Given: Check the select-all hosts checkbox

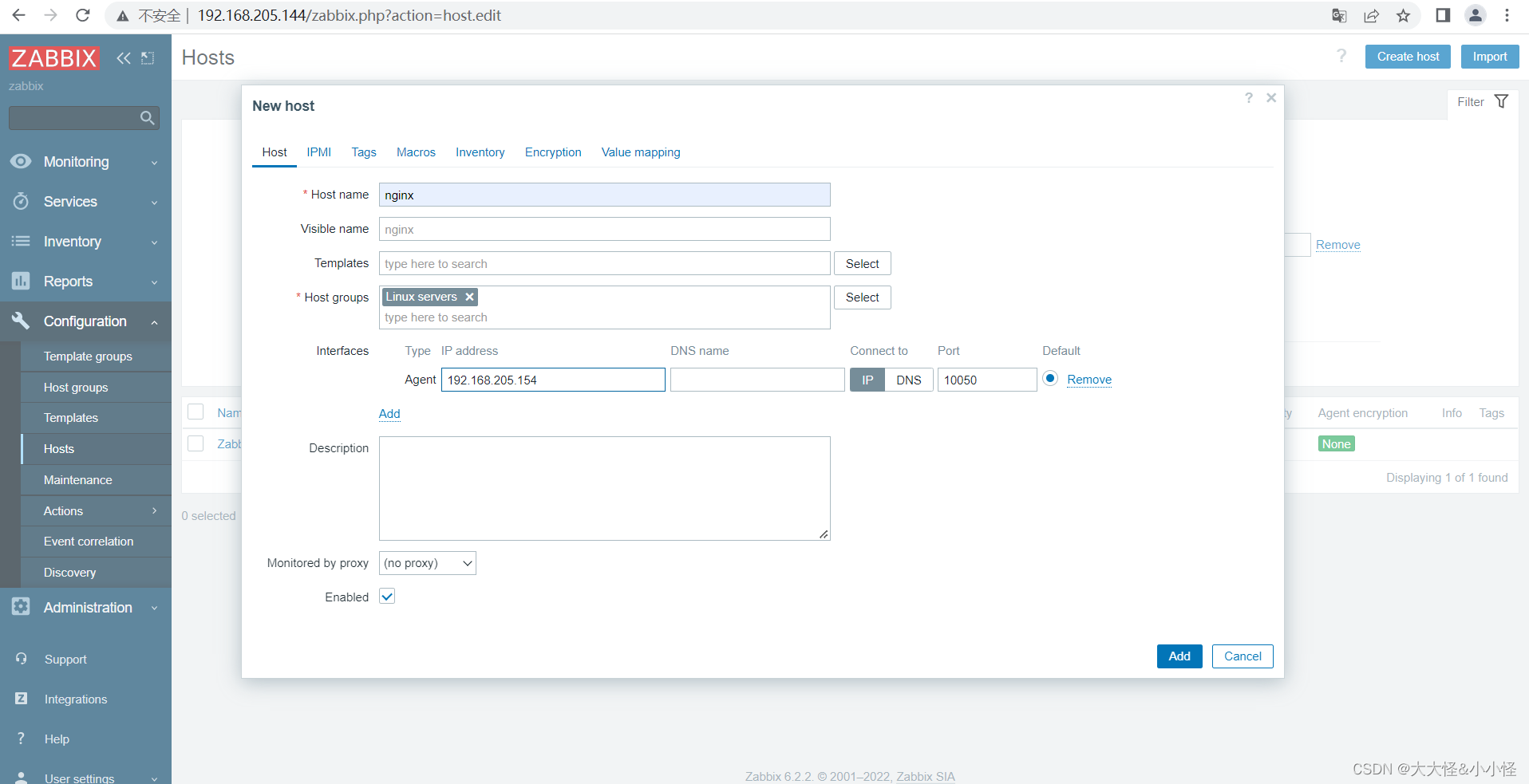Looking at the screenshot, I should click(196, 412).
